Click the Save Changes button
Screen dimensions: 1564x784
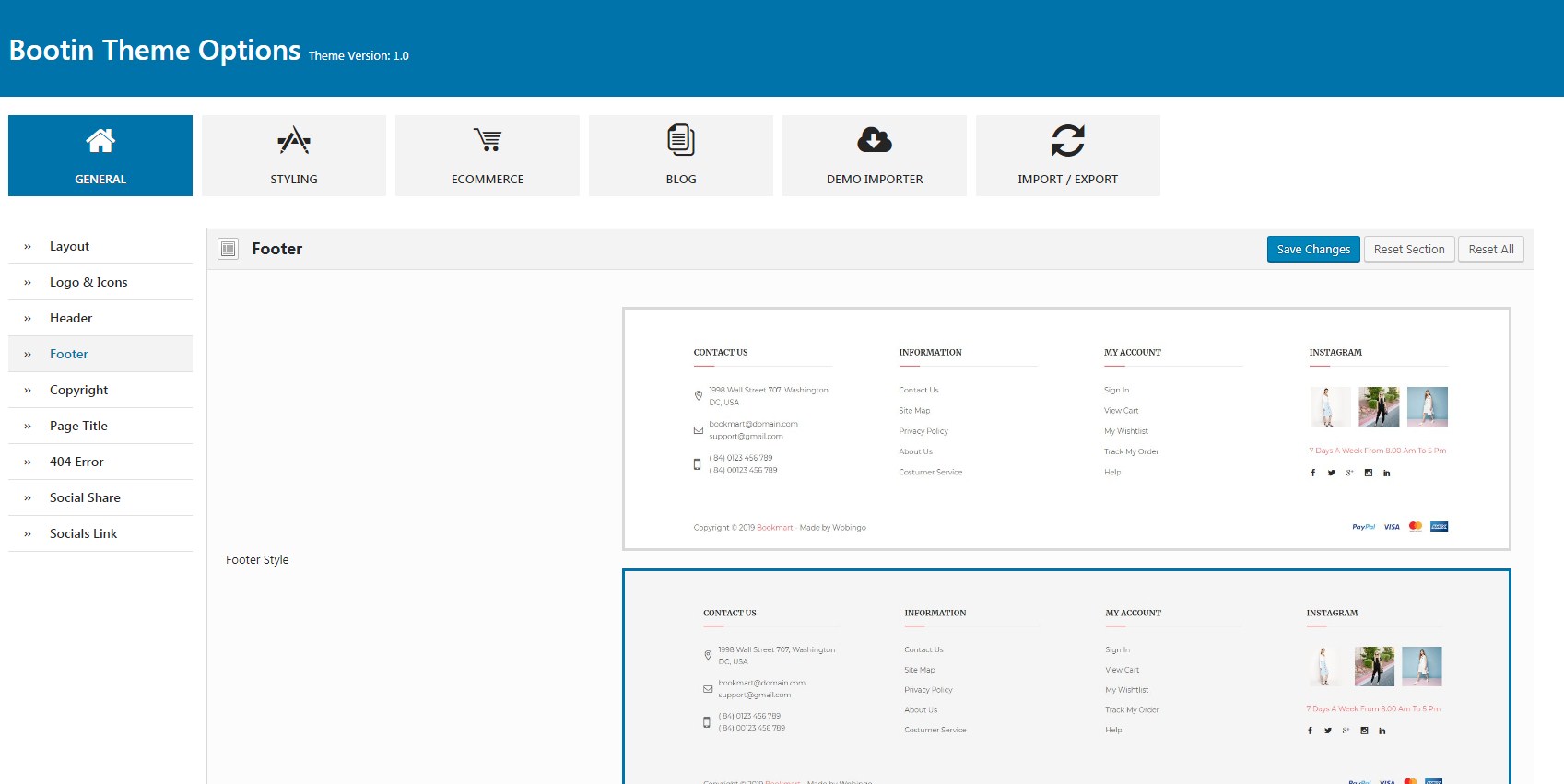[1313, 249]
